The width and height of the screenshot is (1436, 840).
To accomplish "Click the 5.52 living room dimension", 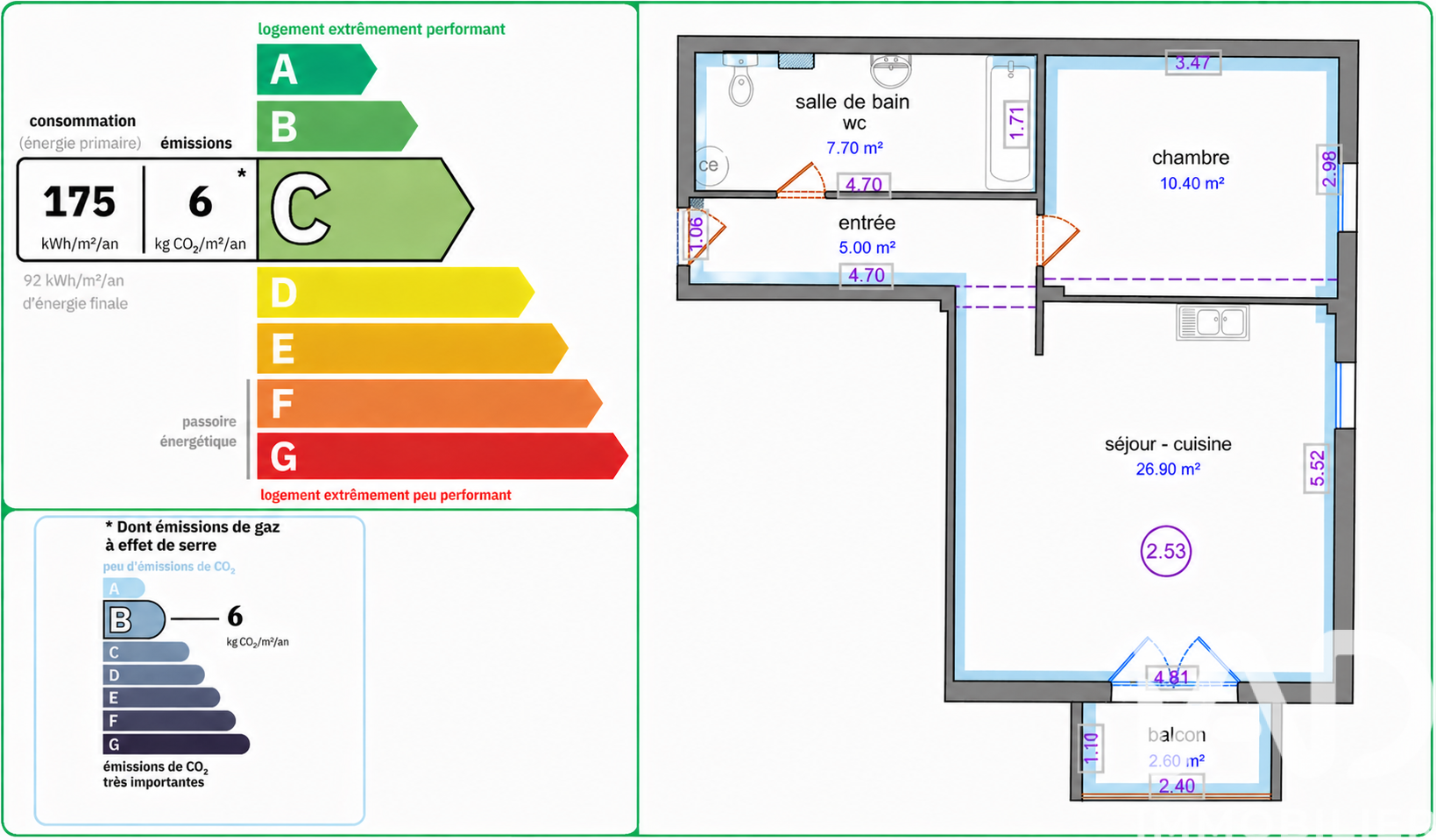I will [1317, 468].
